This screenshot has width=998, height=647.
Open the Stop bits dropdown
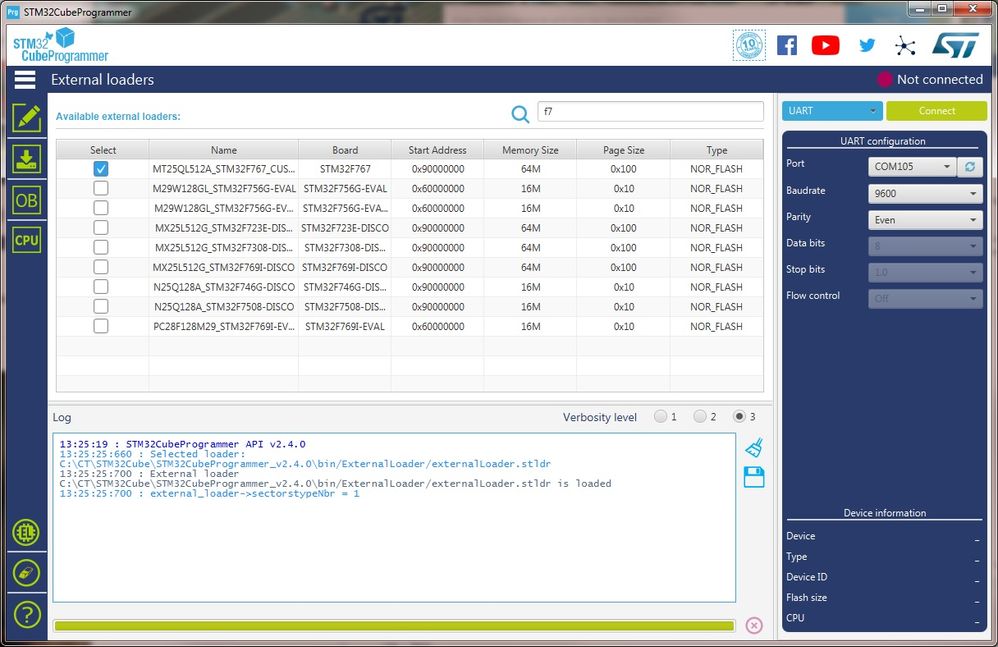(x=925, y=272)
